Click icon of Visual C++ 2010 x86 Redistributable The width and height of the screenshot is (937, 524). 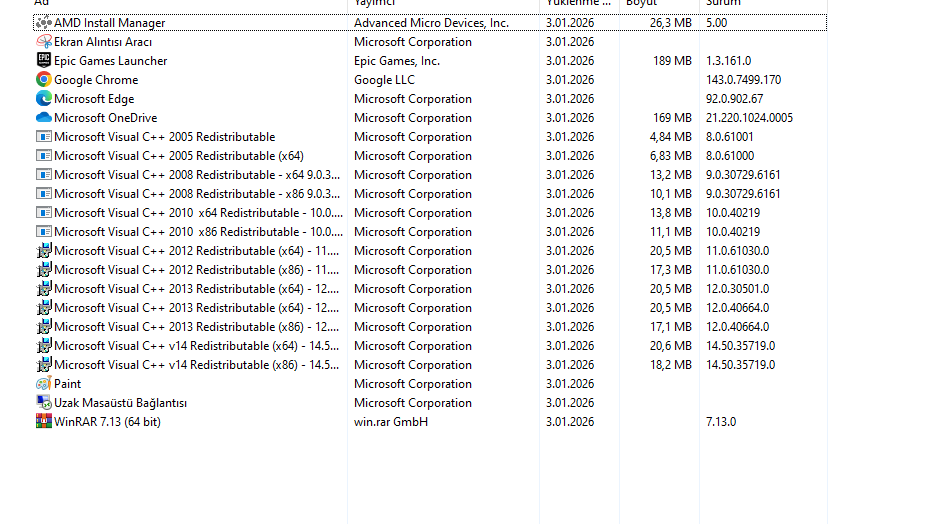(x=44, y=232)
